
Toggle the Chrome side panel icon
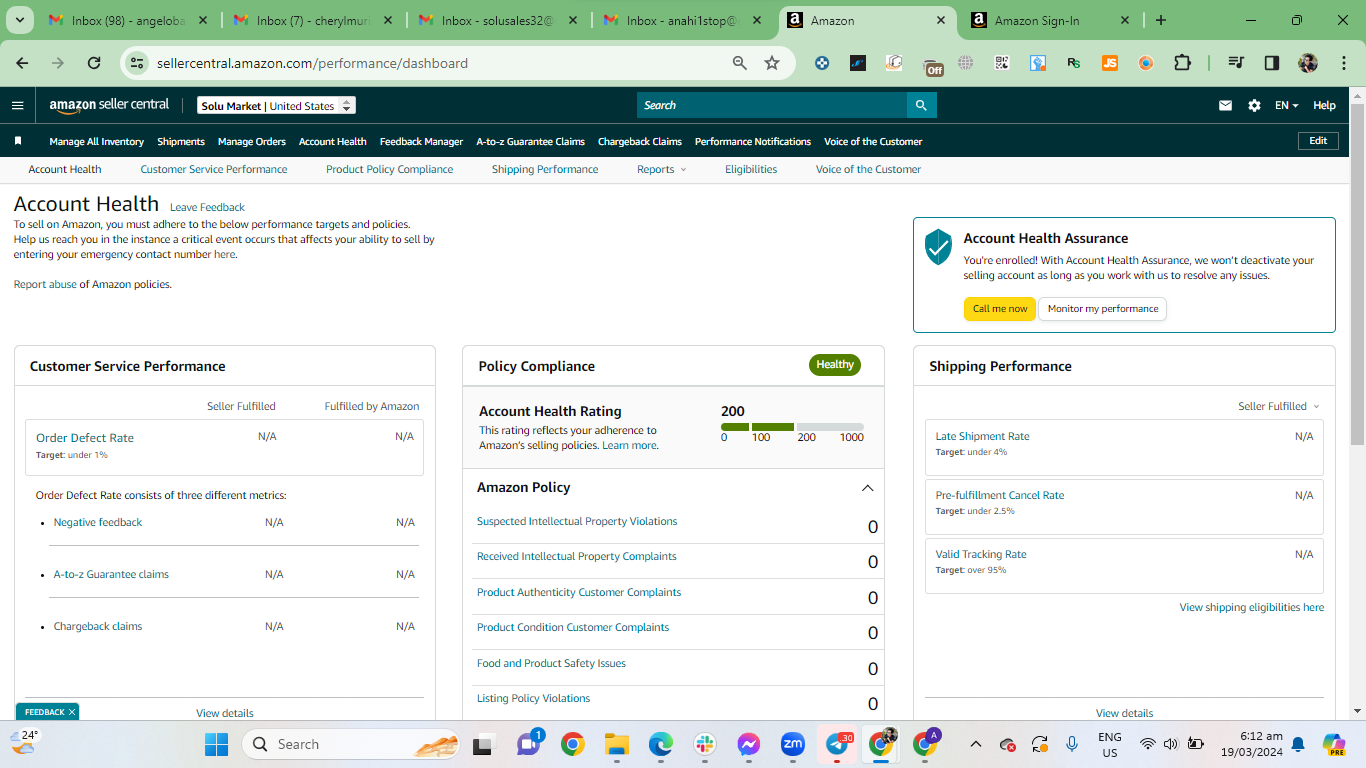point(1272,63)
